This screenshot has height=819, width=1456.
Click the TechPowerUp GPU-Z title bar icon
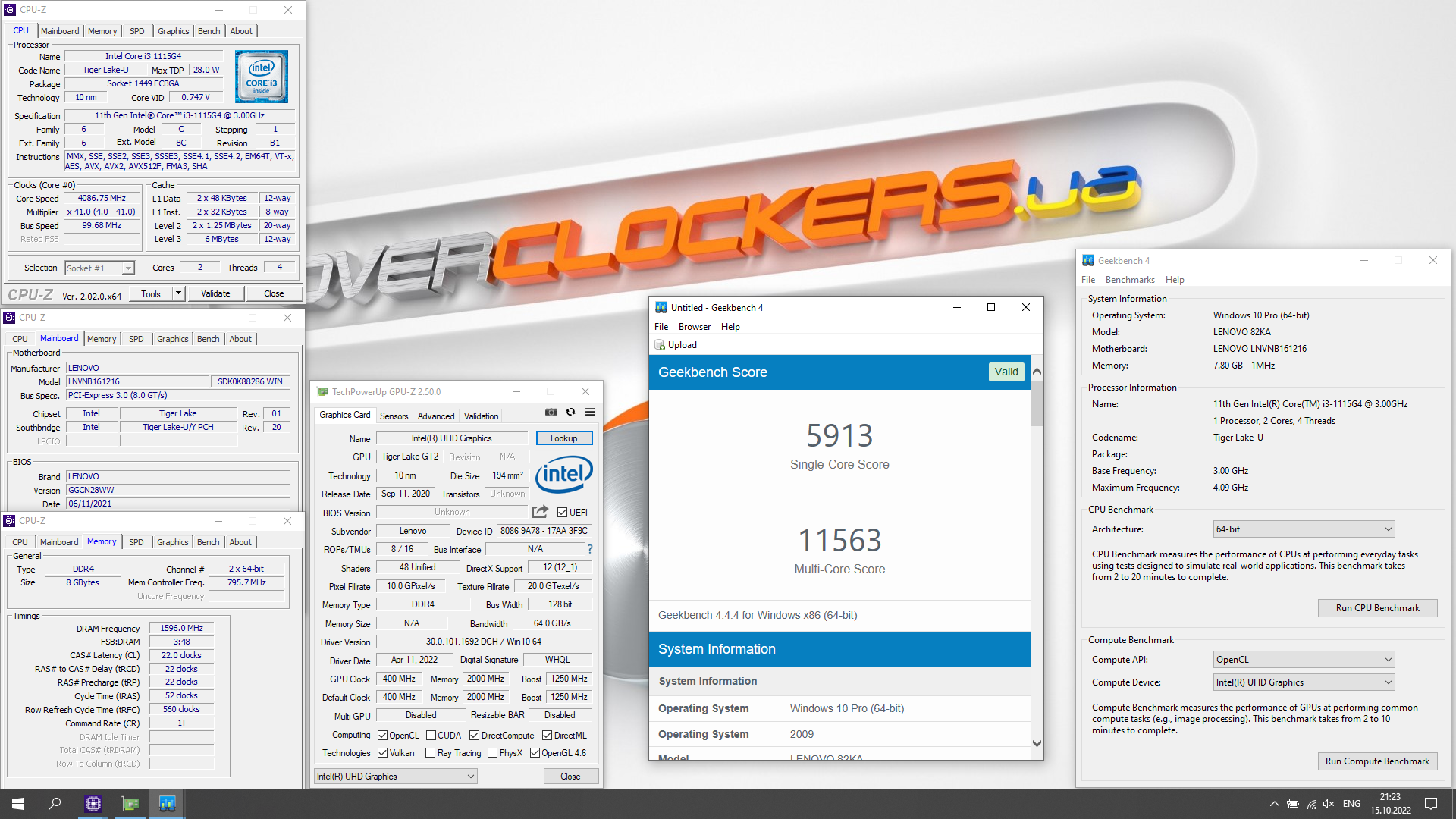pyautogui.click(x=322, y=392)
